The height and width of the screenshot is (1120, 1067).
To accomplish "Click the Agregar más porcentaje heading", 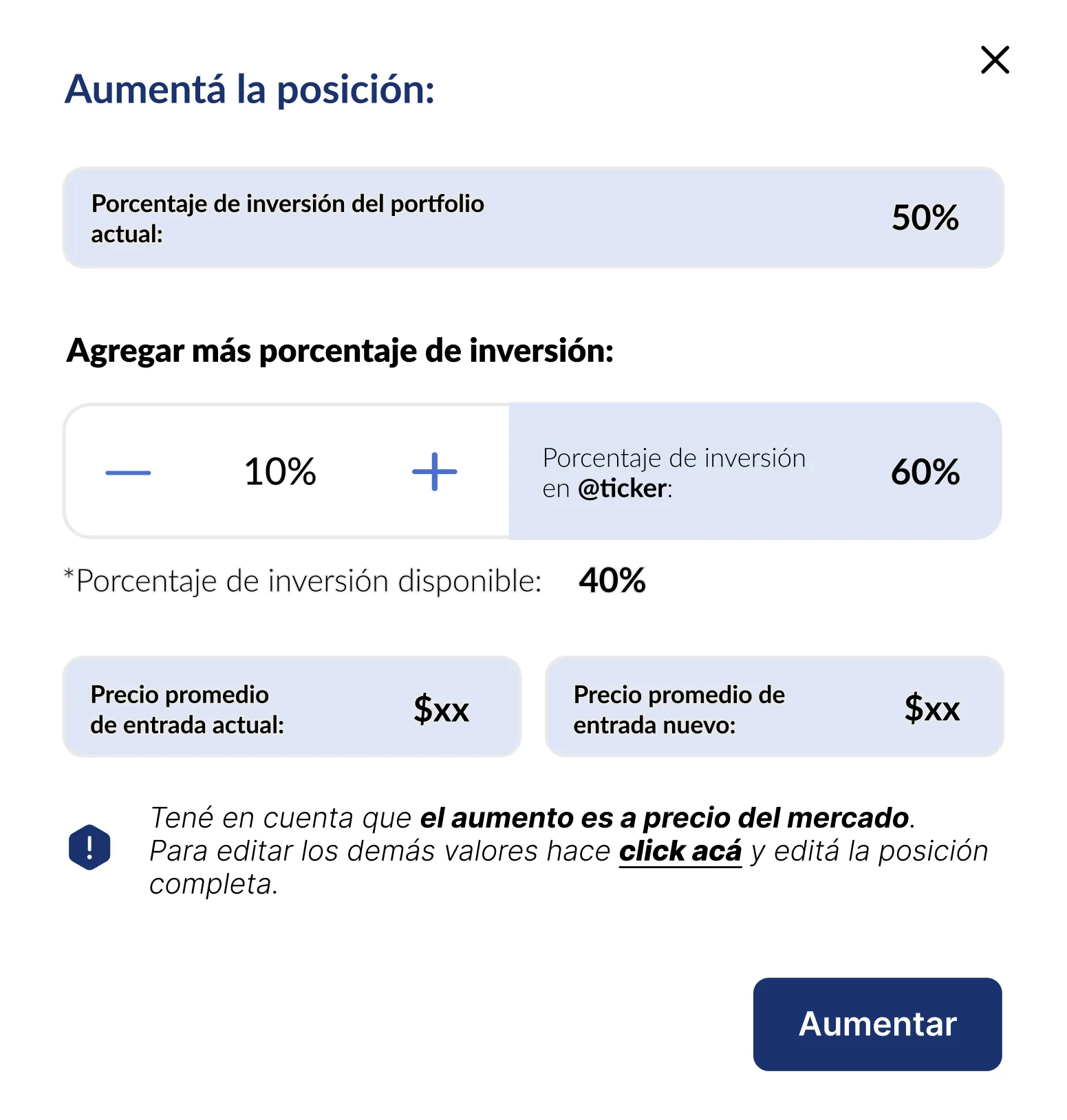I will pyautogui.click(x=341, y=350).
